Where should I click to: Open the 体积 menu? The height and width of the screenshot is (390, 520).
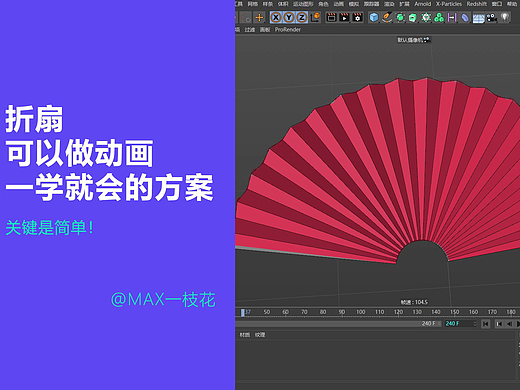[x=283, y=4]
